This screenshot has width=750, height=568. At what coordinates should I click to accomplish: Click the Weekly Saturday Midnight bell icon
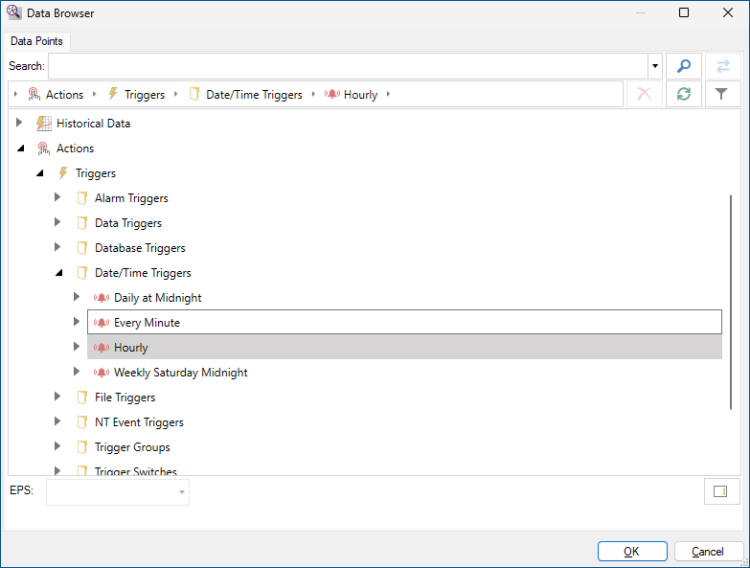[x=101, y=372]
